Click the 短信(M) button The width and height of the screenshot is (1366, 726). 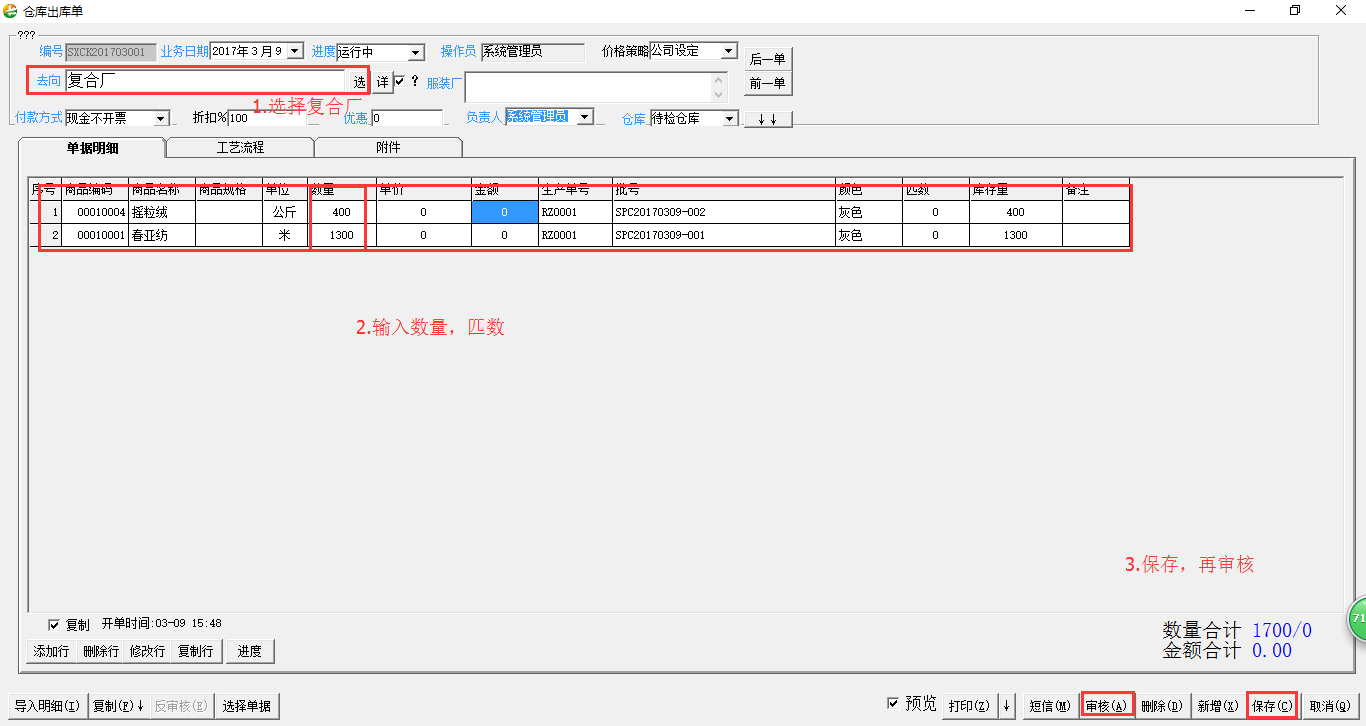pyautogui.click(x=1050, y=705)
